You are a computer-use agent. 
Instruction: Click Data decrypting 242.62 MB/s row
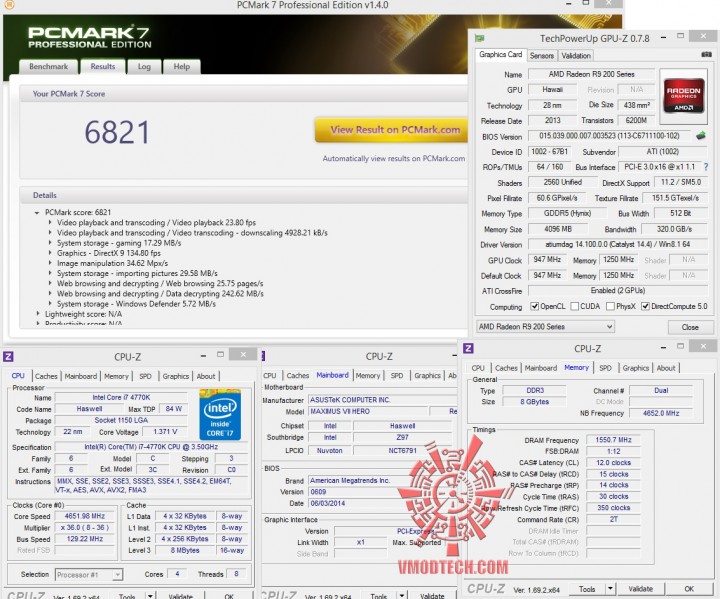click(160, 294)
